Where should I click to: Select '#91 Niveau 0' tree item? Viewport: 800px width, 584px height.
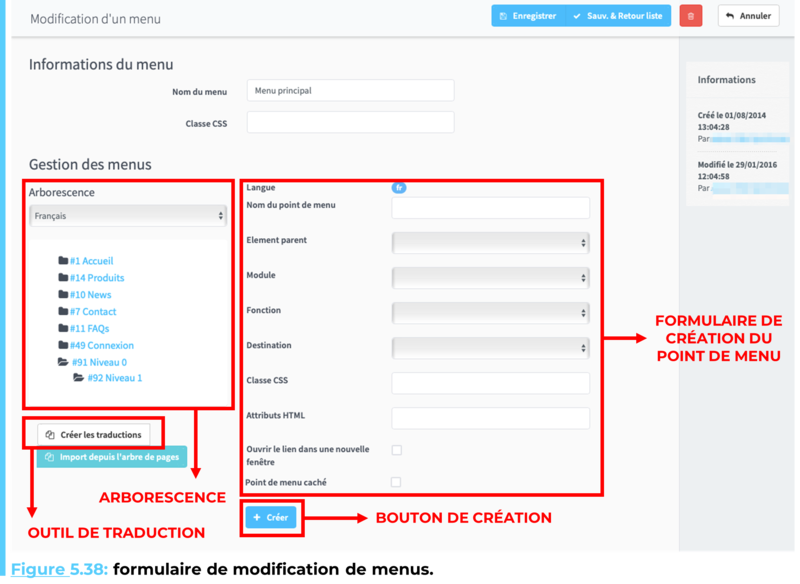[x=99, y=362]
